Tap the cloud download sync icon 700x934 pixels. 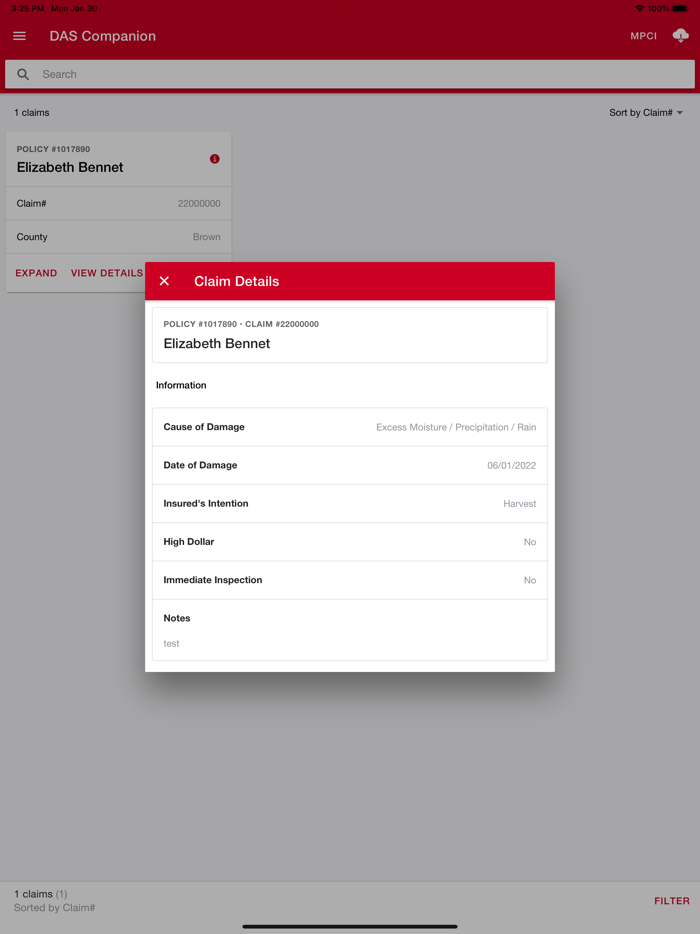coord(680,36)
